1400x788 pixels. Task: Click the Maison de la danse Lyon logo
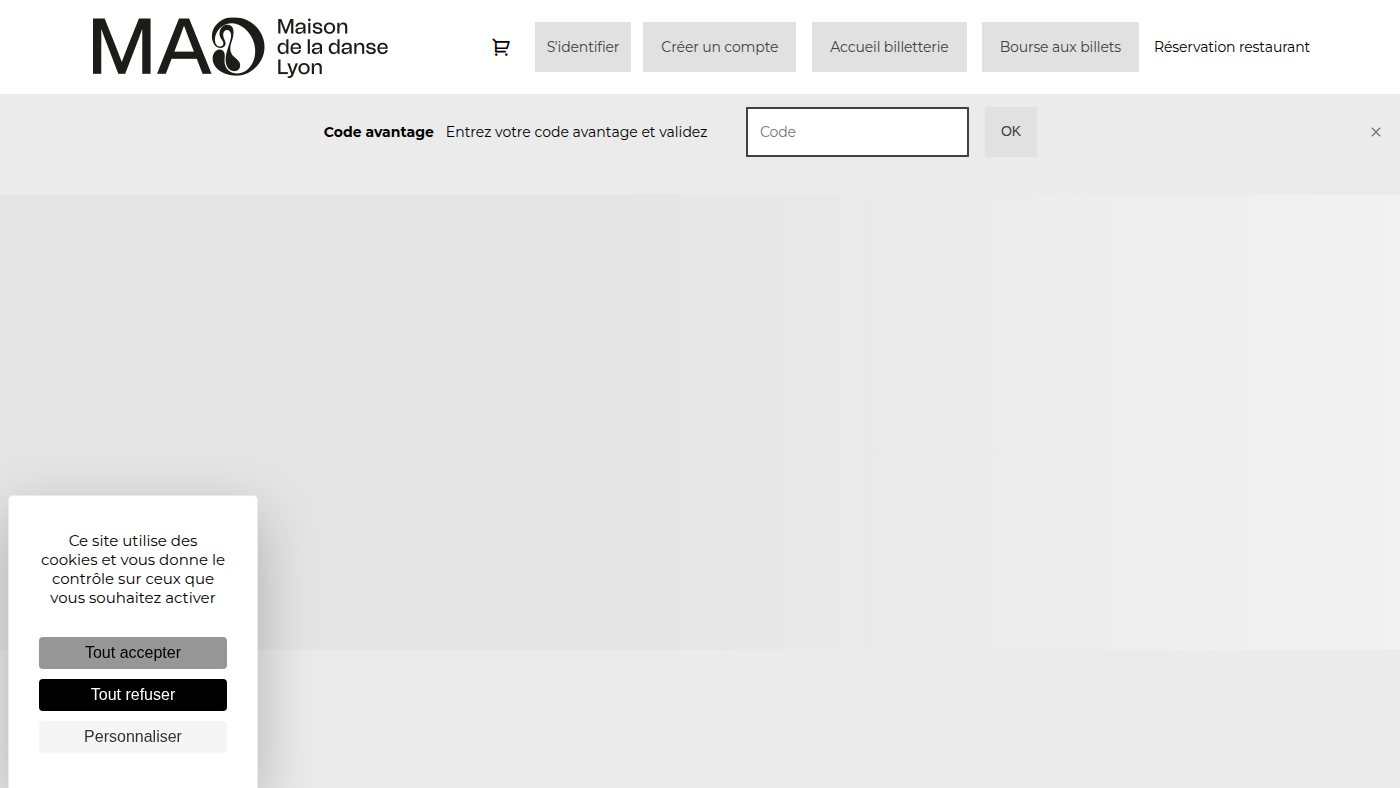(240, 47)
